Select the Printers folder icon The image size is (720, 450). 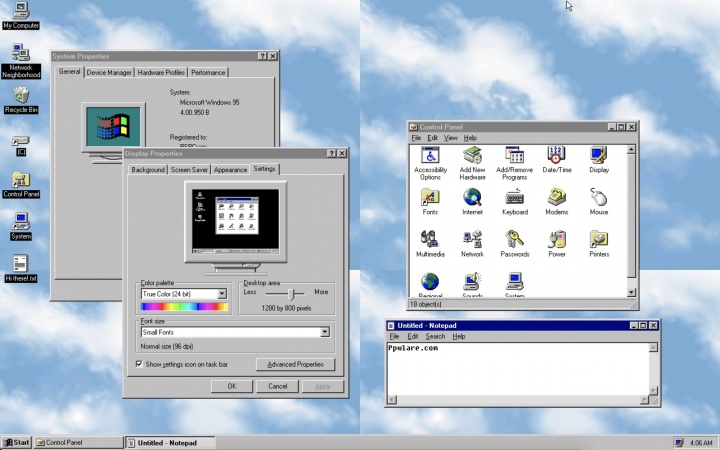point(598,240)
